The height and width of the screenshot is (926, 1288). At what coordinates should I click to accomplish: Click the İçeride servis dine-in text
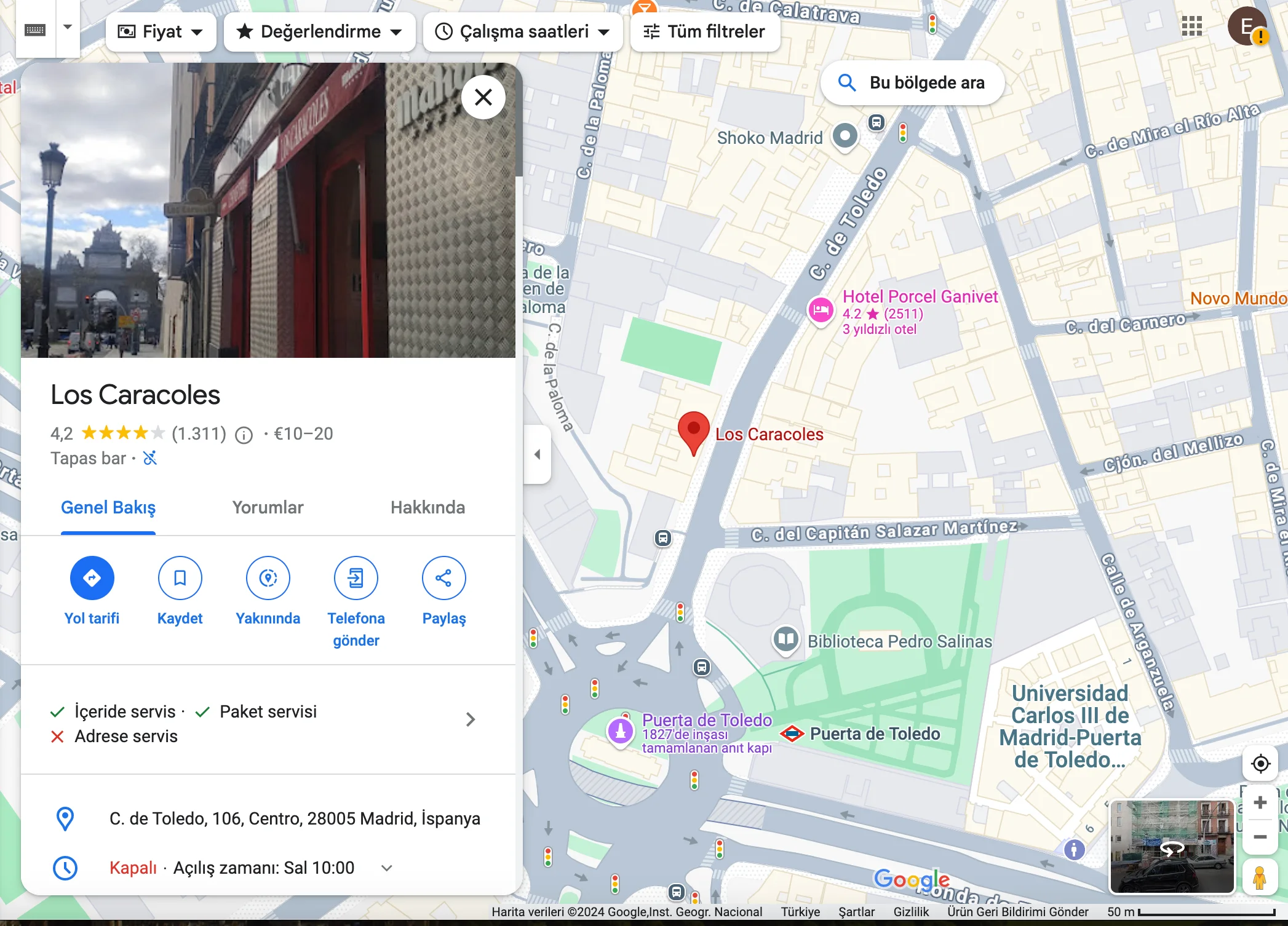click(x=125, y=711)
